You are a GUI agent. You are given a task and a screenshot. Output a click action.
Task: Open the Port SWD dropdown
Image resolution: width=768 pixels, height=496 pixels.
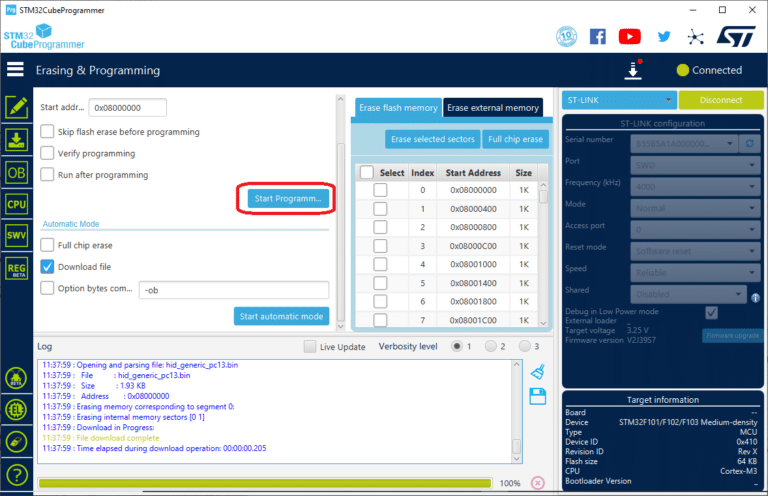[x=695, y=165]
